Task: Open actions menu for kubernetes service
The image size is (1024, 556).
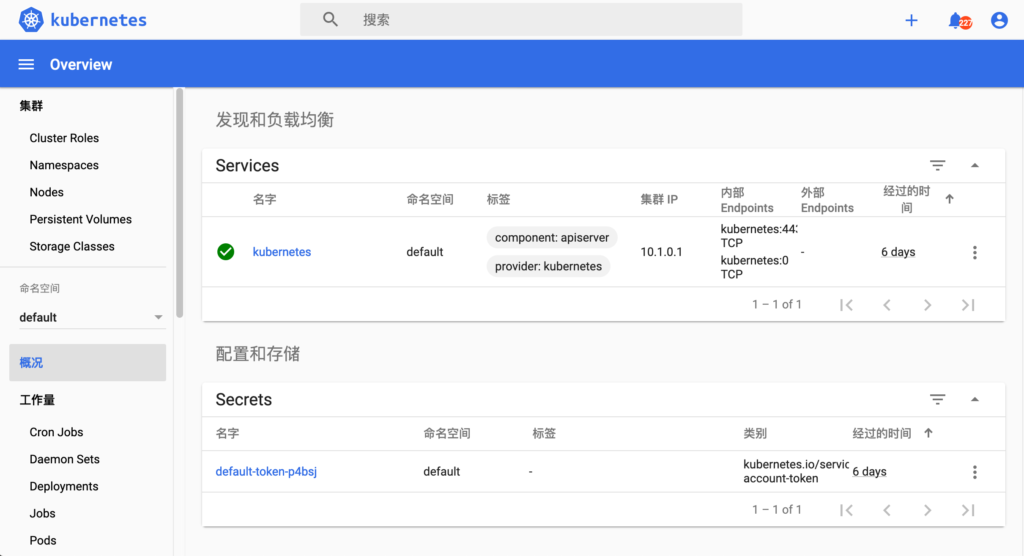Action: click(974, 252)
